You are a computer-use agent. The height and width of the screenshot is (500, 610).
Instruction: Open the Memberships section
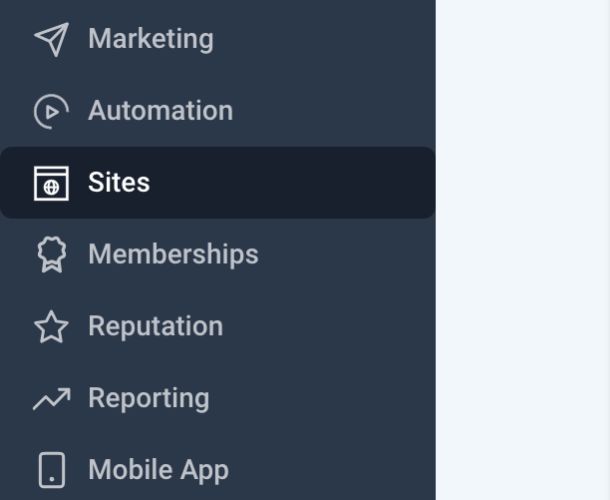tap(173, 255)
